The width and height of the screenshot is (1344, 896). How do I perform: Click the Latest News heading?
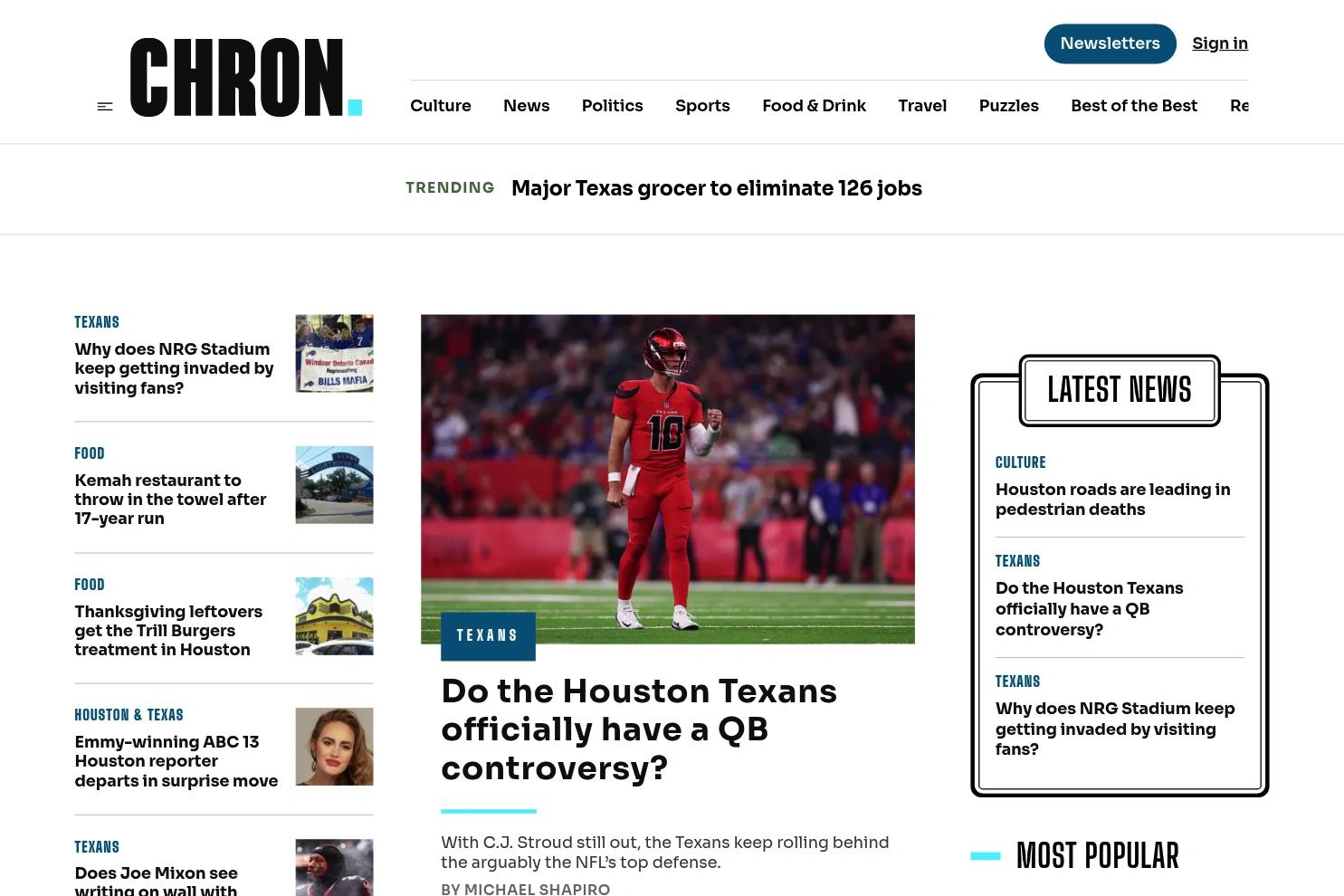[x=1120, y=390]
